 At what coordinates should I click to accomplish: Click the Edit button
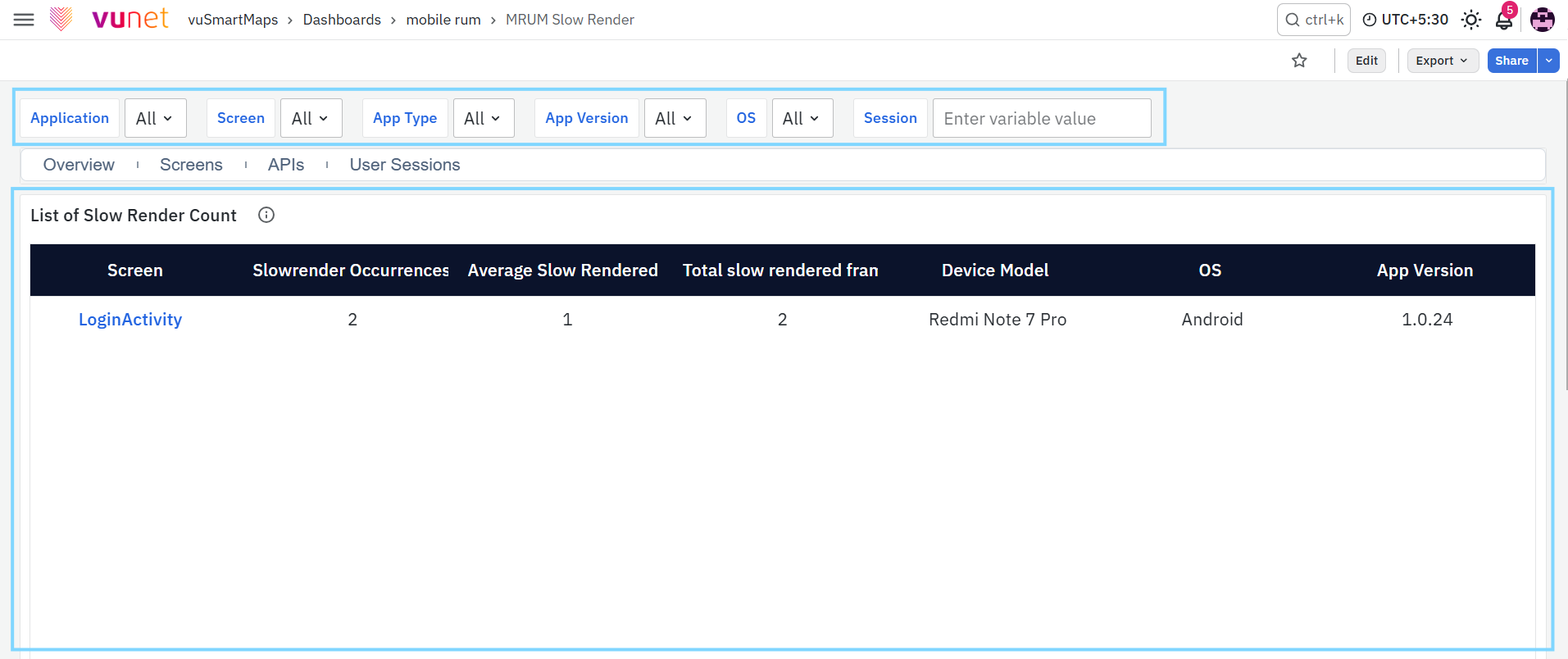(1366, 61)
